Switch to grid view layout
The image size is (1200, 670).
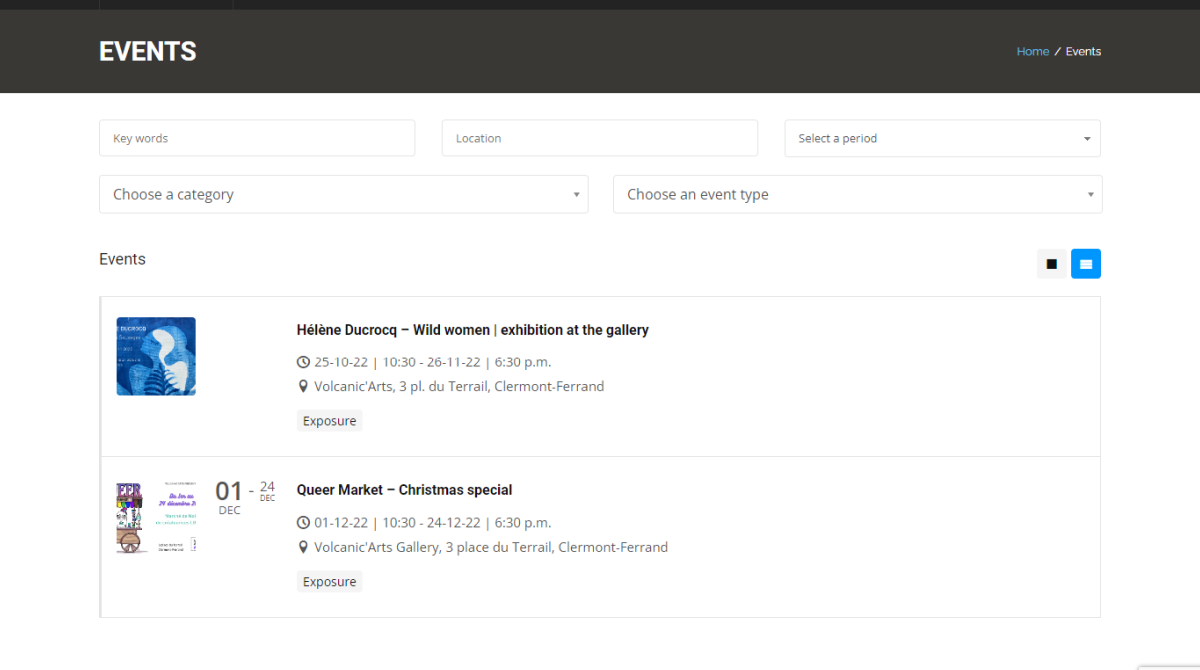1051,264
